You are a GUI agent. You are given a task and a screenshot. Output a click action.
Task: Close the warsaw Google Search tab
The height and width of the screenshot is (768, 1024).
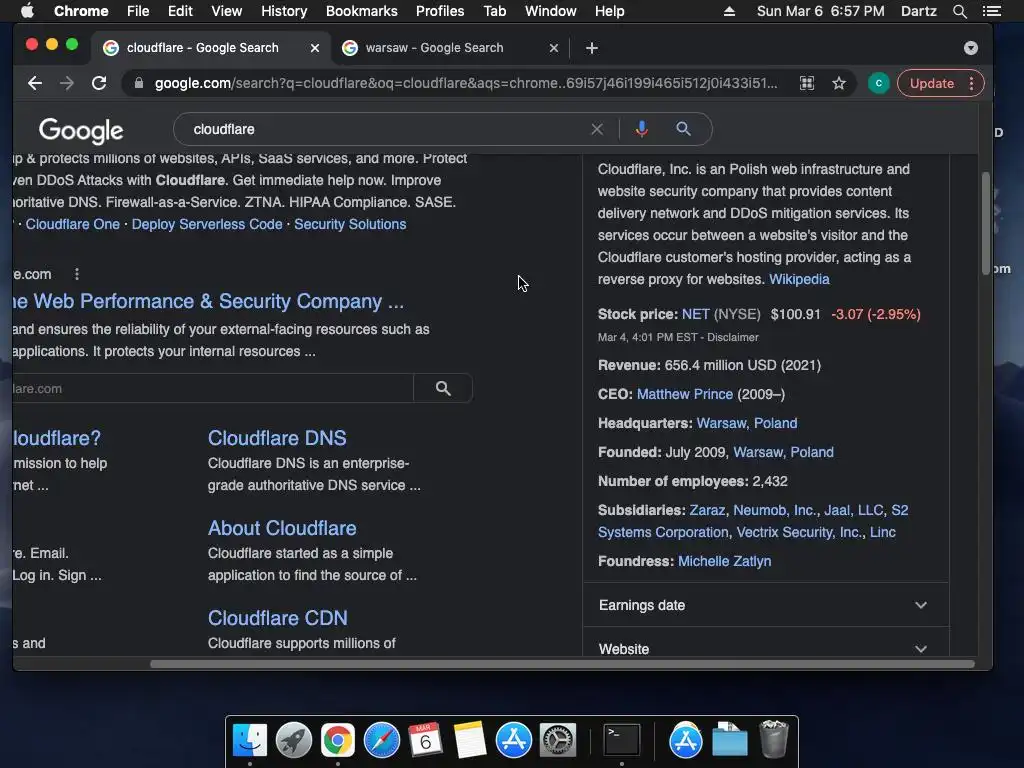tap(554, 48)
